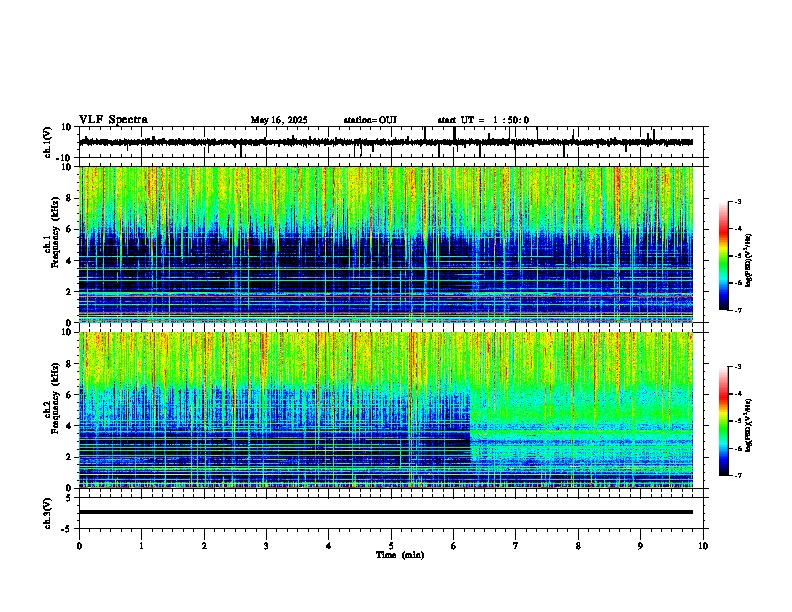Click time axis tick label "7"

coord(516,546)
